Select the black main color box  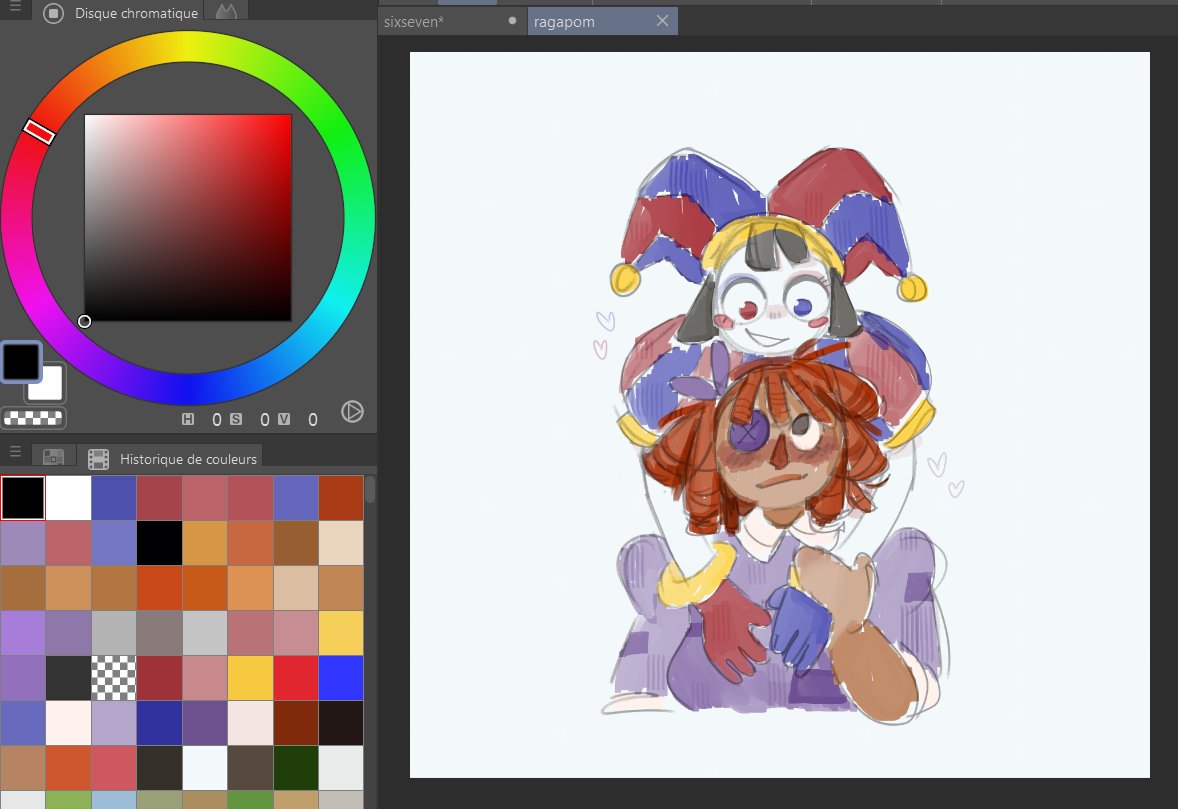tap(21, 361)
